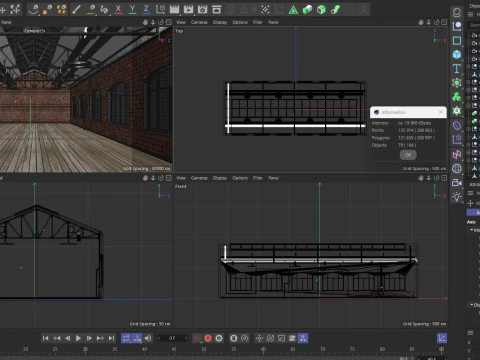Click the purple Field capsule icon
This screenshot has width=480, height=360.
(x=457, y=125)
